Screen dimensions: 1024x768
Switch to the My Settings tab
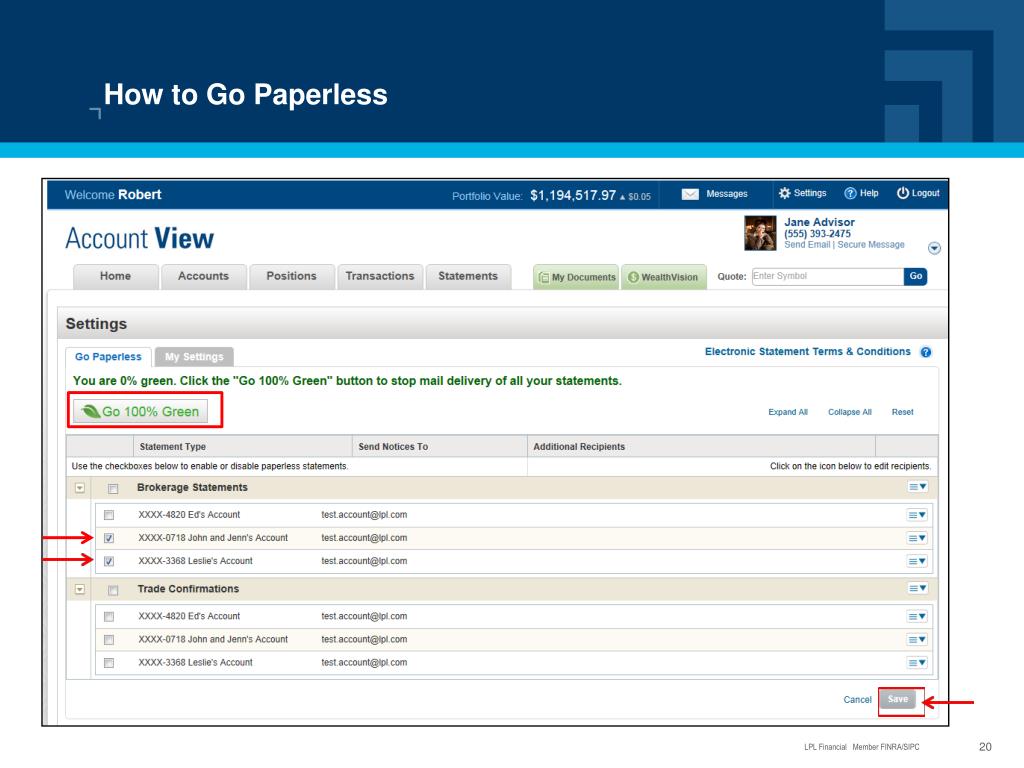[x=194, y=357]
